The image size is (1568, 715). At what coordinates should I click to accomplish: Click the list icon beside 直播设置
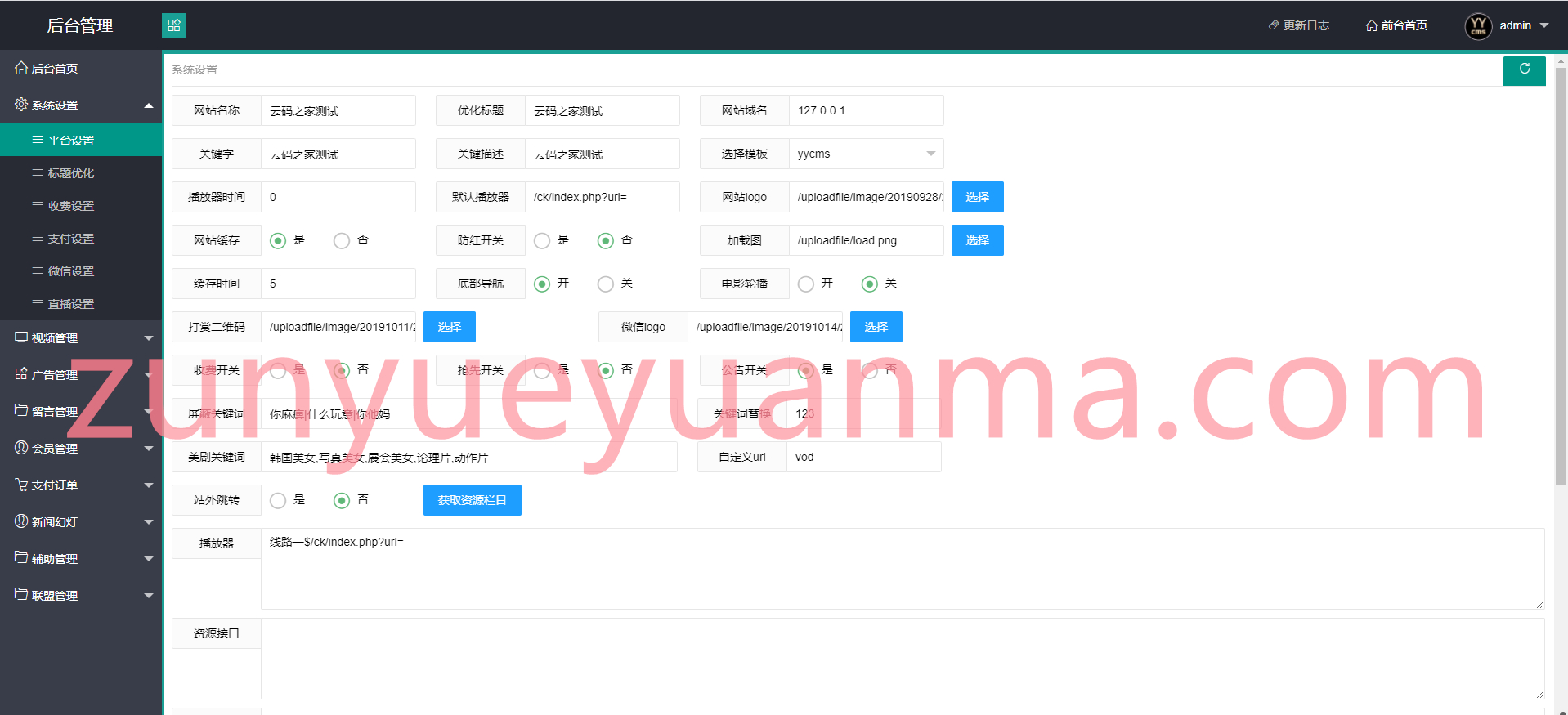pyautogui.click(x=38, y=304)
